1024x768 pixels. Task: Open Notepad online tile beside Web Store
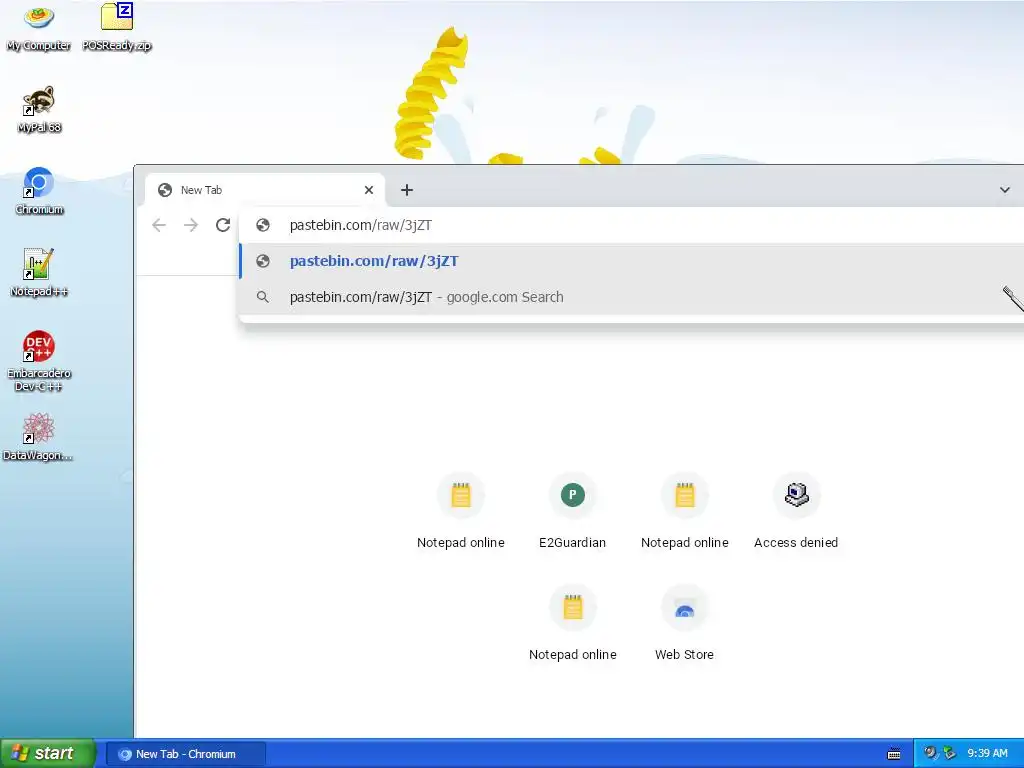(573, 623)
